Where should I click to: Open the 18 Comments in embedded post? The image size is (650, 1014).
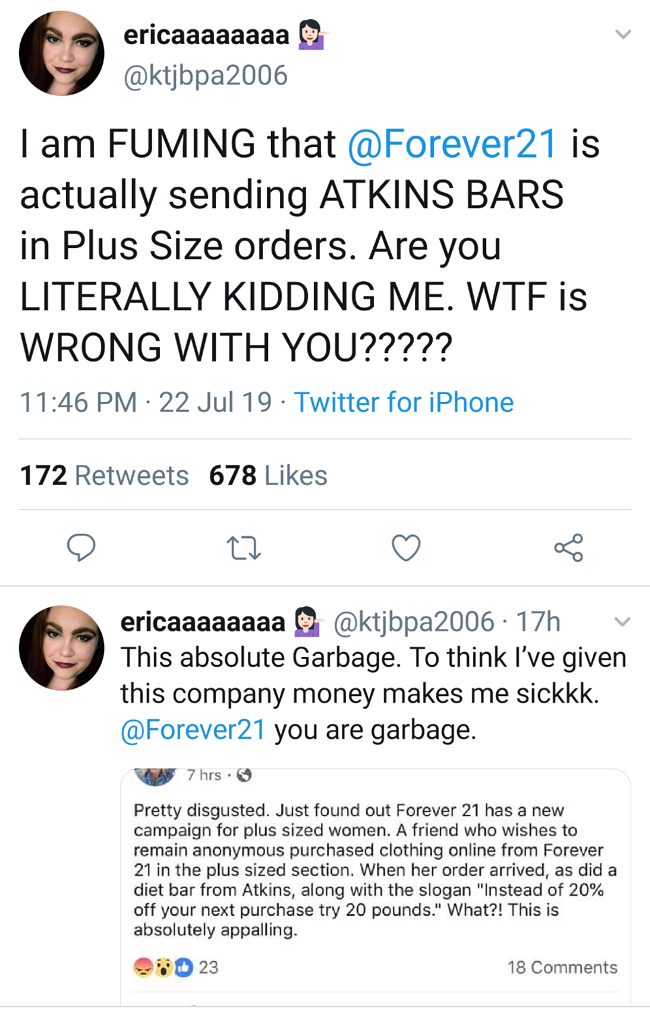[562, 967]
